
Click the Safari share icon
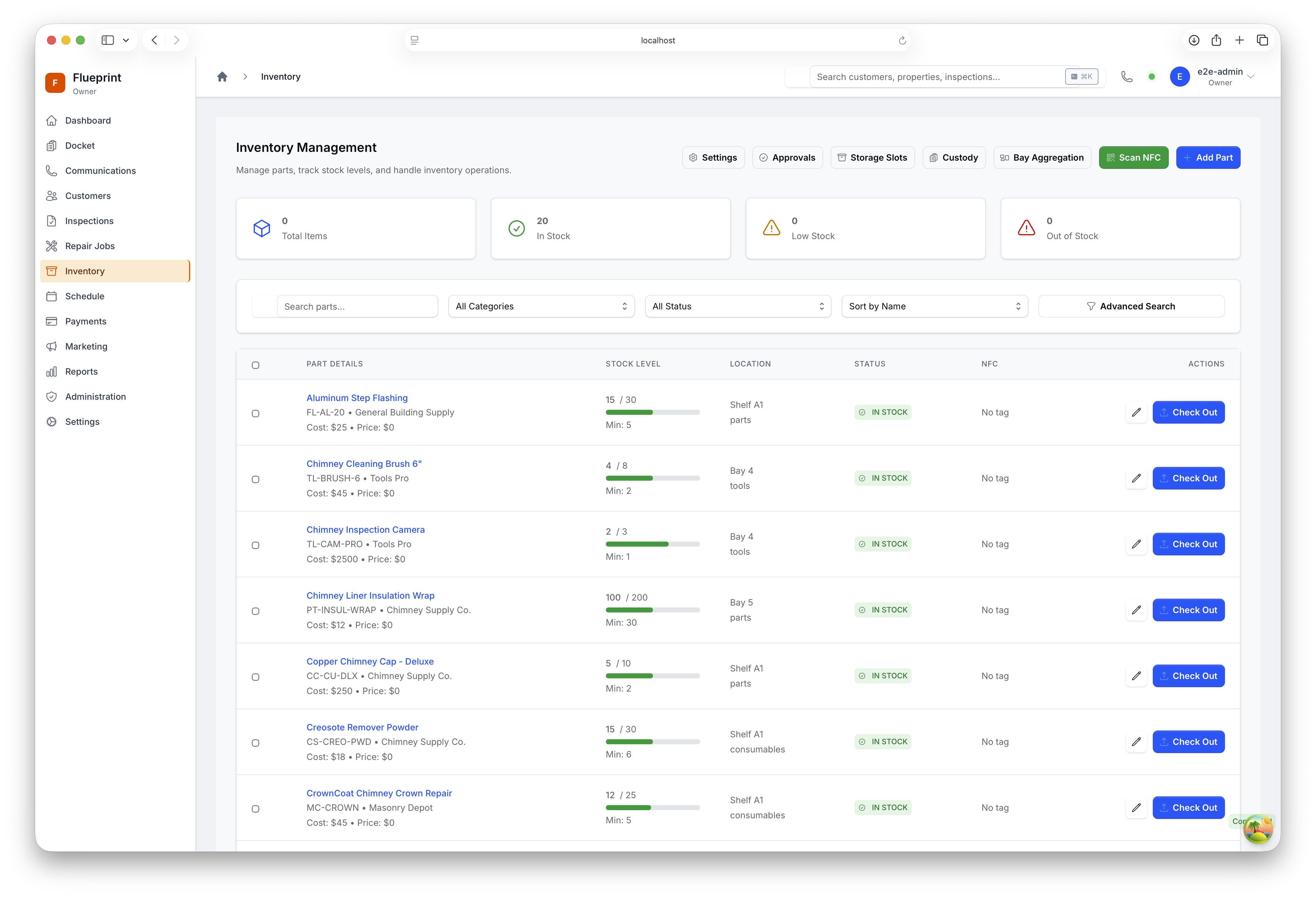(1216, 40)
